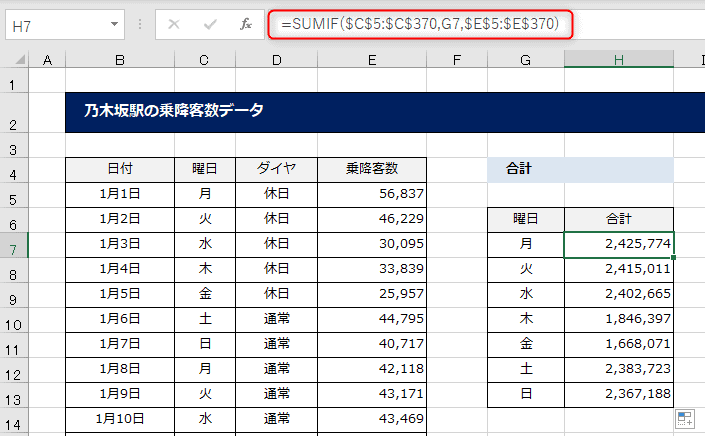Click the Cancel (X) formula bar icon
The width and height of the screenshot is (705, 436).
(174, 24)
